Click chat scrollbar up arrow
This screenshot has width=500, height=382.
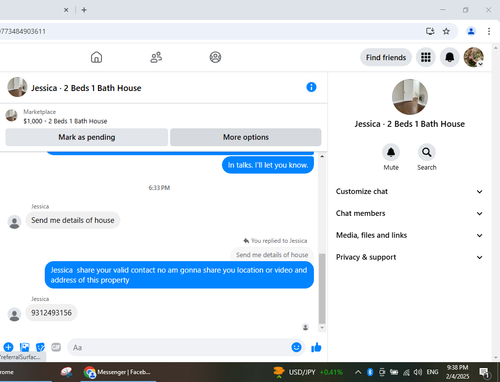pyautogui.click(x=322, y=156)
